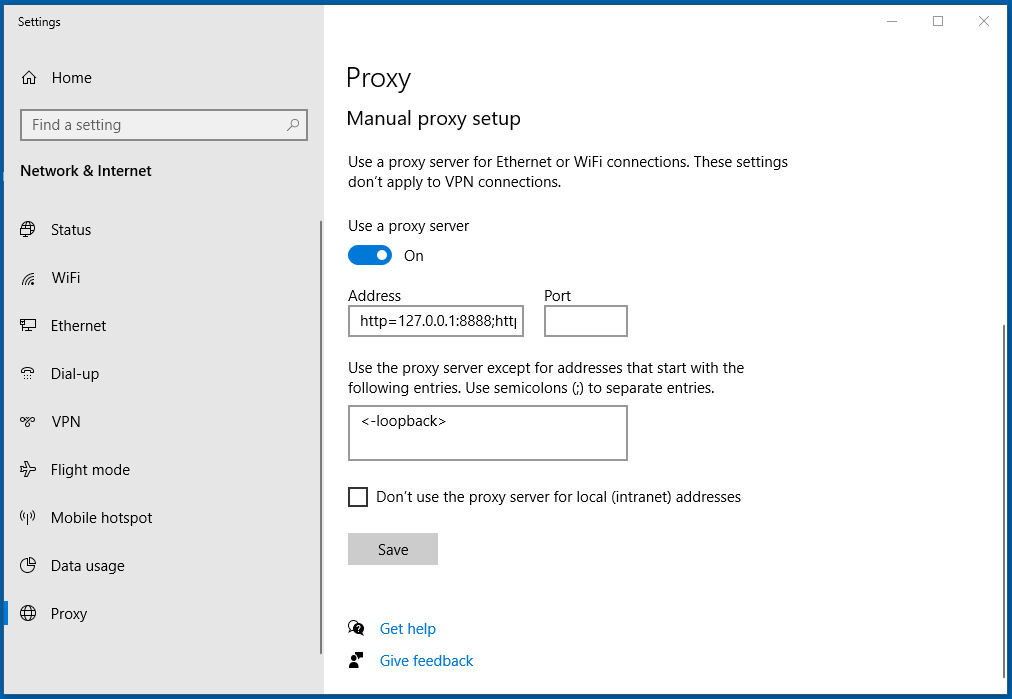
Task: Click the Data usage pie icon
Action: point(28,565)
